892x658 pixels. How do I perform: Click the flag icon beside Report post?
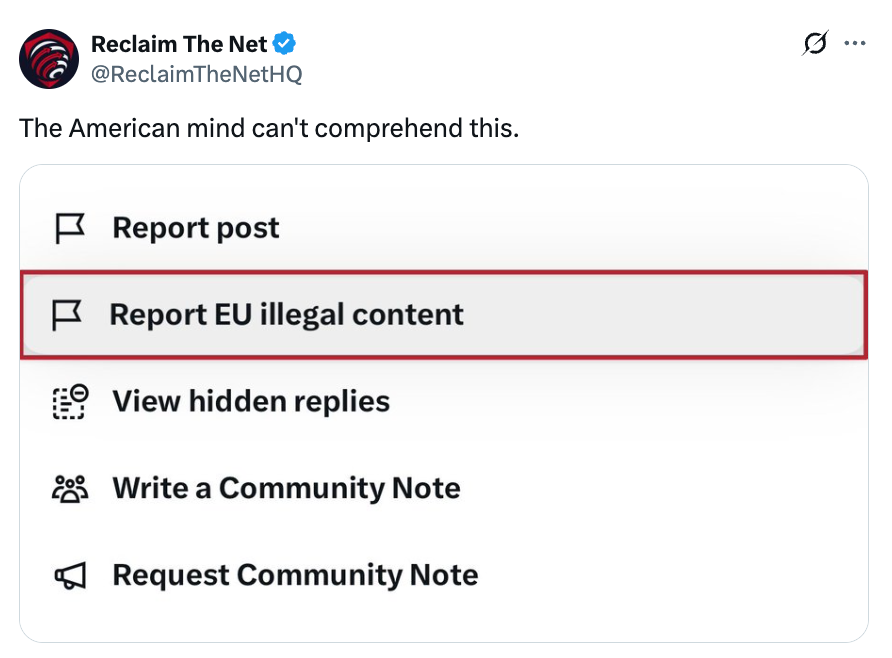pos(69,227)
